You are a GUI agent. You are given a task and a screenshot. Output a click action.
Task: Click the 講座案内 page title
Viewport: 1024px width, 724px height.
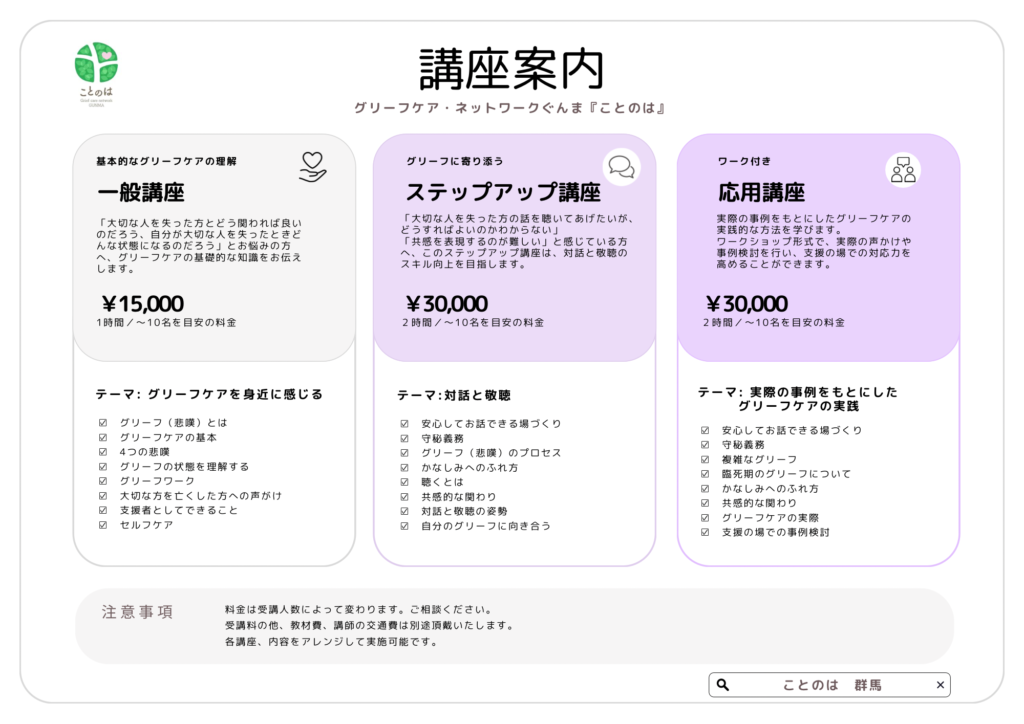coord(511,70)
